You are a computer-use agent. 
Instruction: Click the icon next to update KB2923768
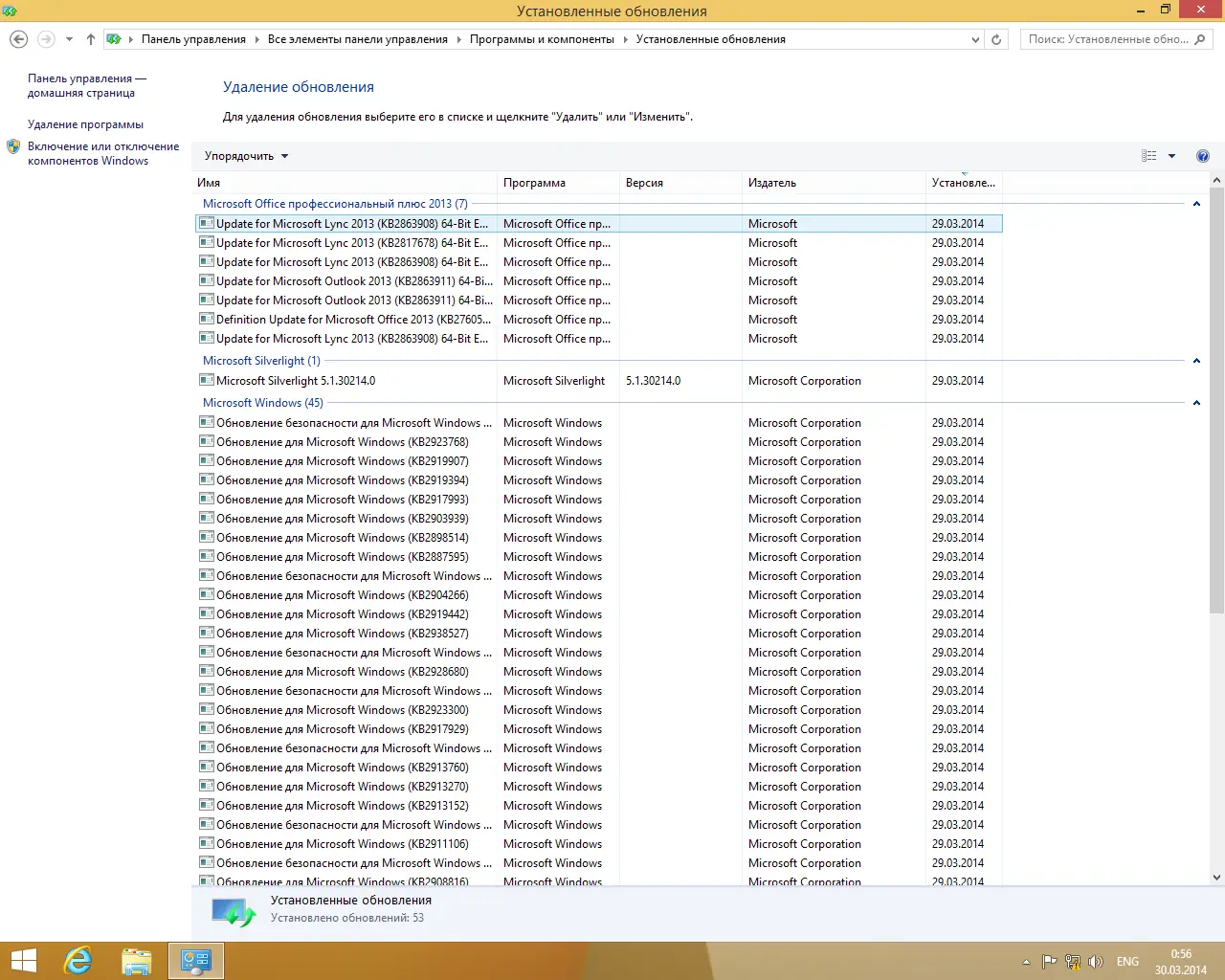(207, 441)
